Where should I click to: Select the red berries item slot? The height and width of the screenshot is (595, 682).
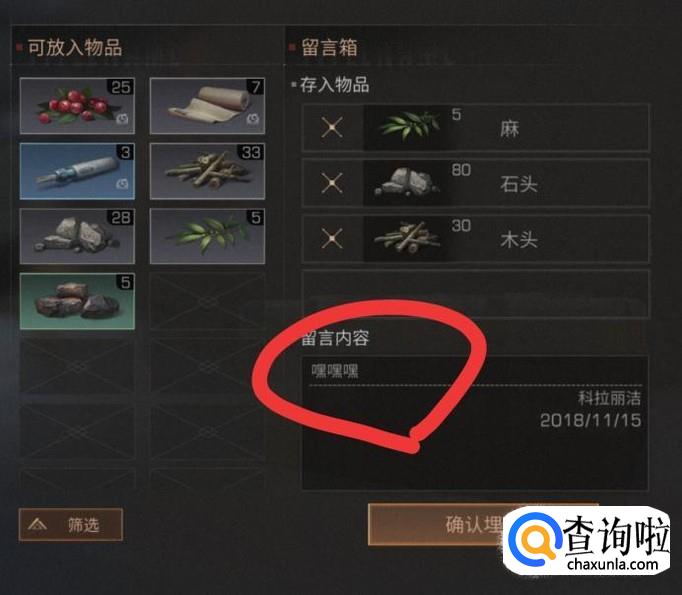point(77,106)
